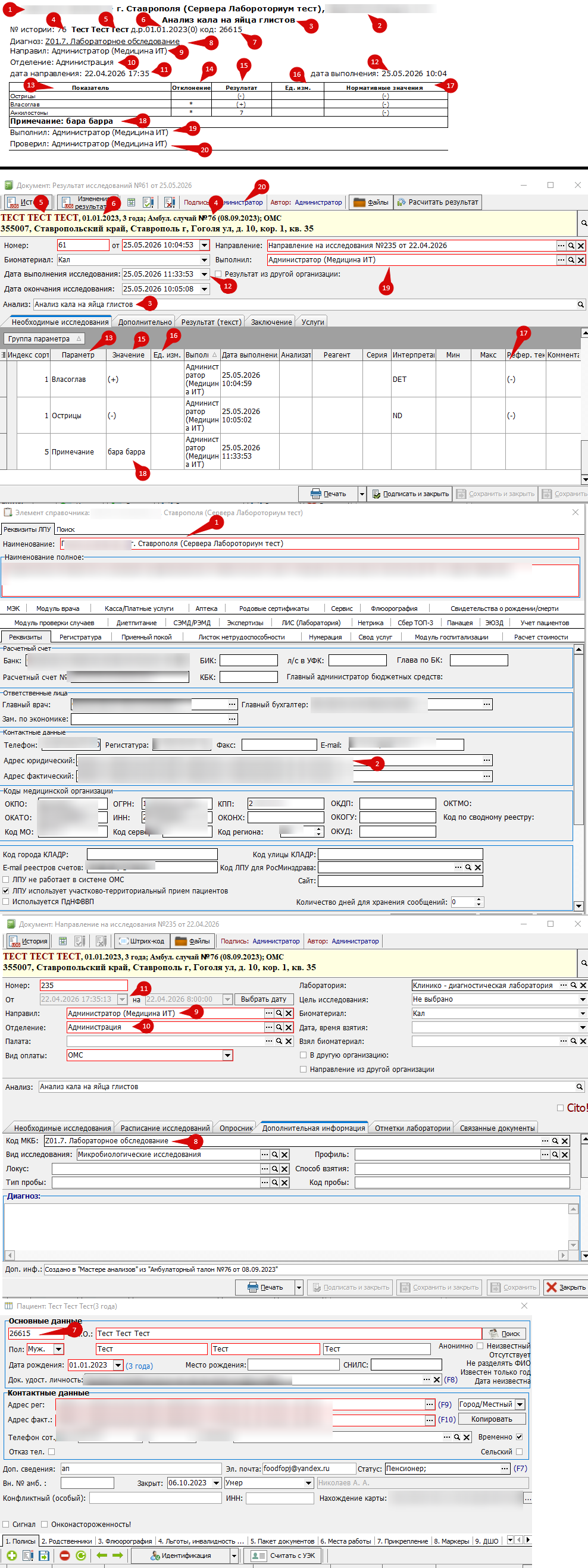Enable Используется ПДНФВВП checkbox
588x1568 pixels.
tap(5, 901)
